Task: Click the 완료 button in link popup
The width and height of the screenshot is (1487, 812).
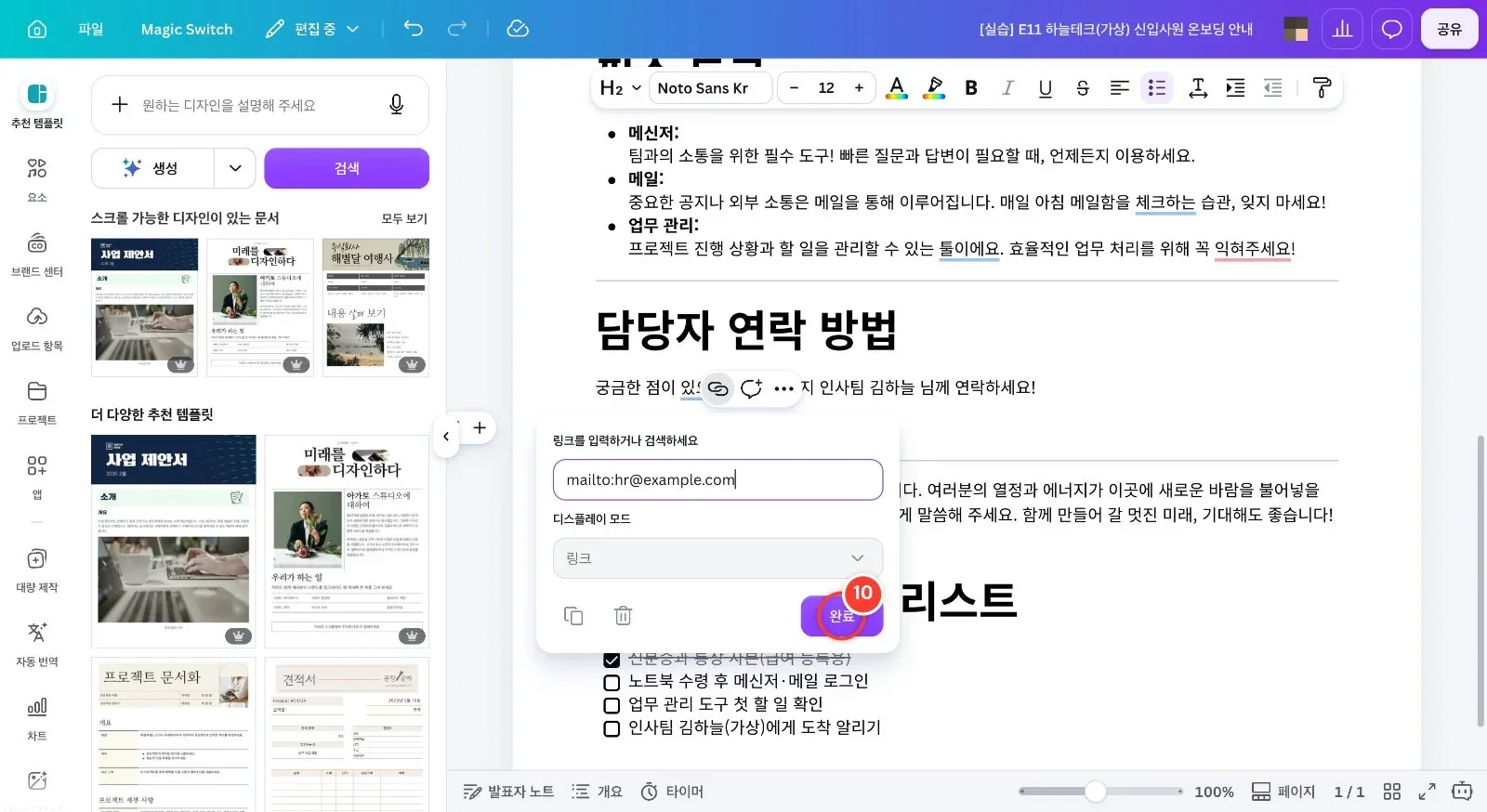Action: click(x=842, y=616)
